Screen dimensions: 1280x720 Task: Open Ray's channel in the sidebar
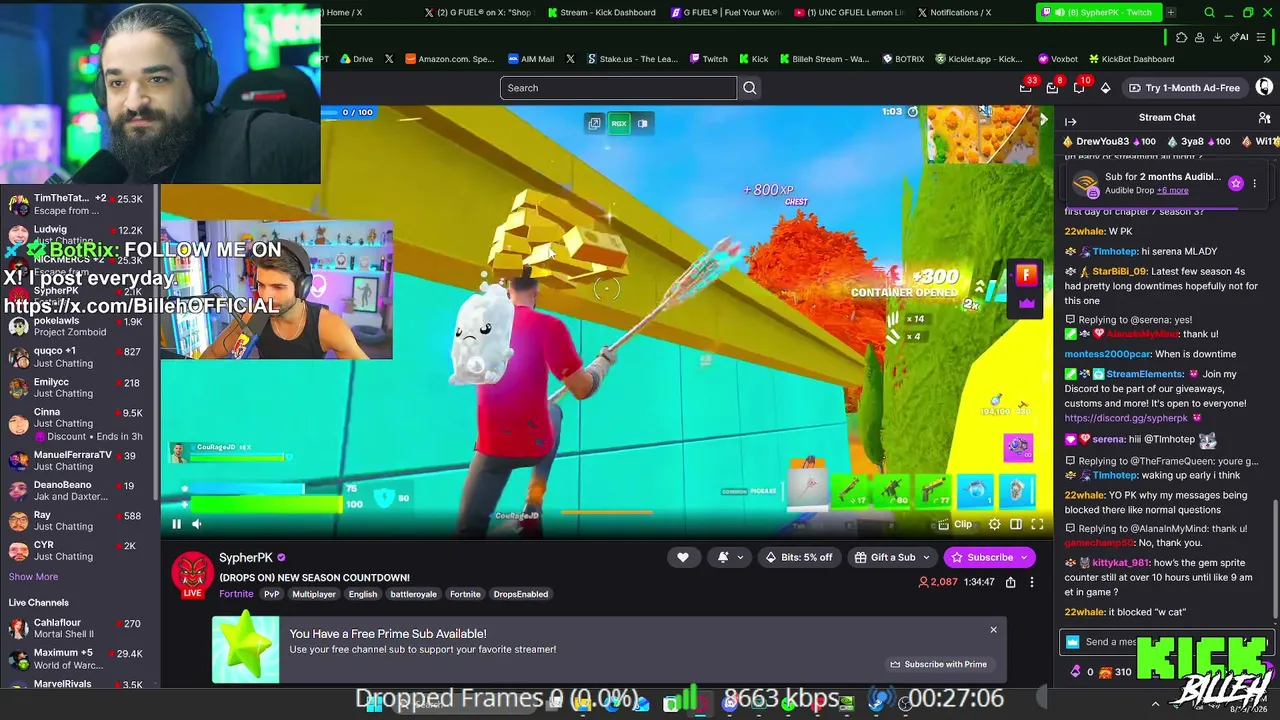(x=78, y=521)
